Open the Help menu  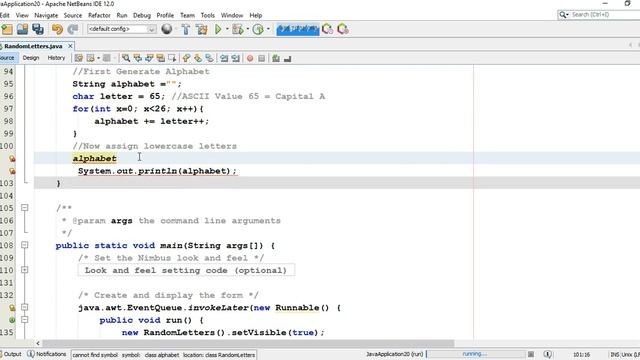point(256,15)
